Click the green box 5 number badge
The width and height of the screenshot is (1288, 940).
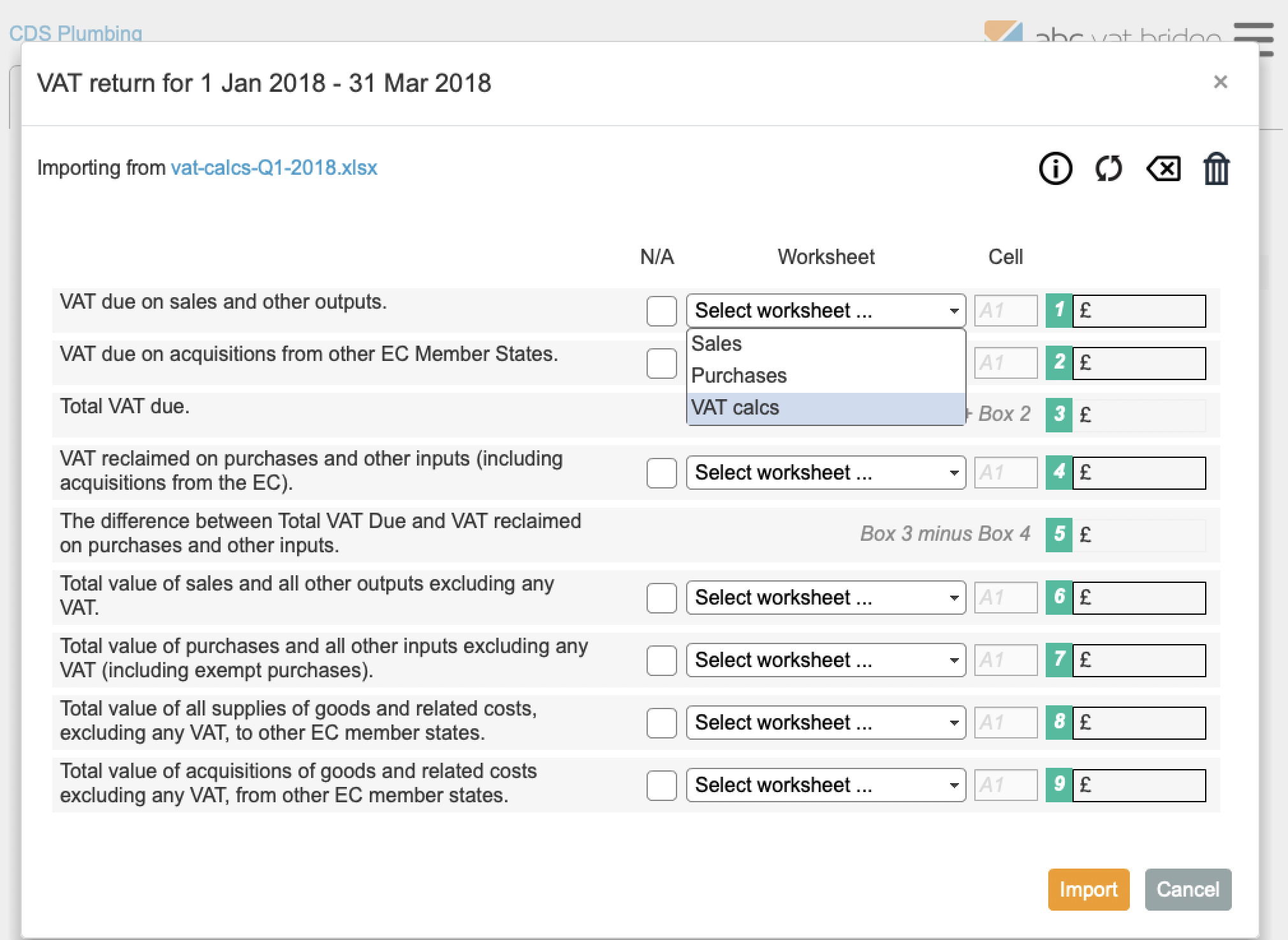click(x=1059, y=535)
